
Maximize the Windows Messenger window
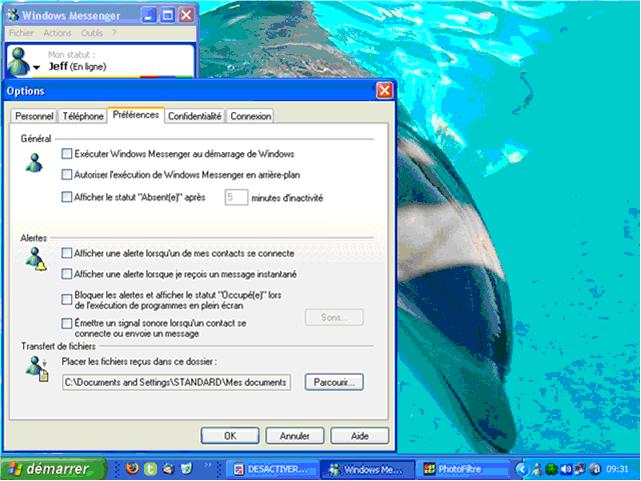pyautogui.click(x=167, y=16)
